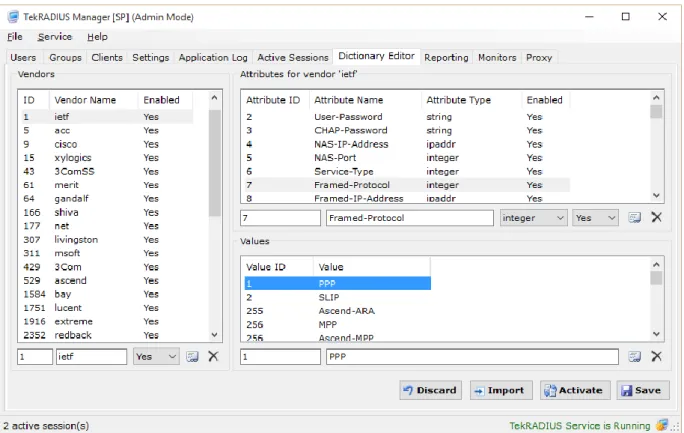684x433 pixels.
Task: Click up arrow of Values list scrollbar
Action: (x=656, y=265)
